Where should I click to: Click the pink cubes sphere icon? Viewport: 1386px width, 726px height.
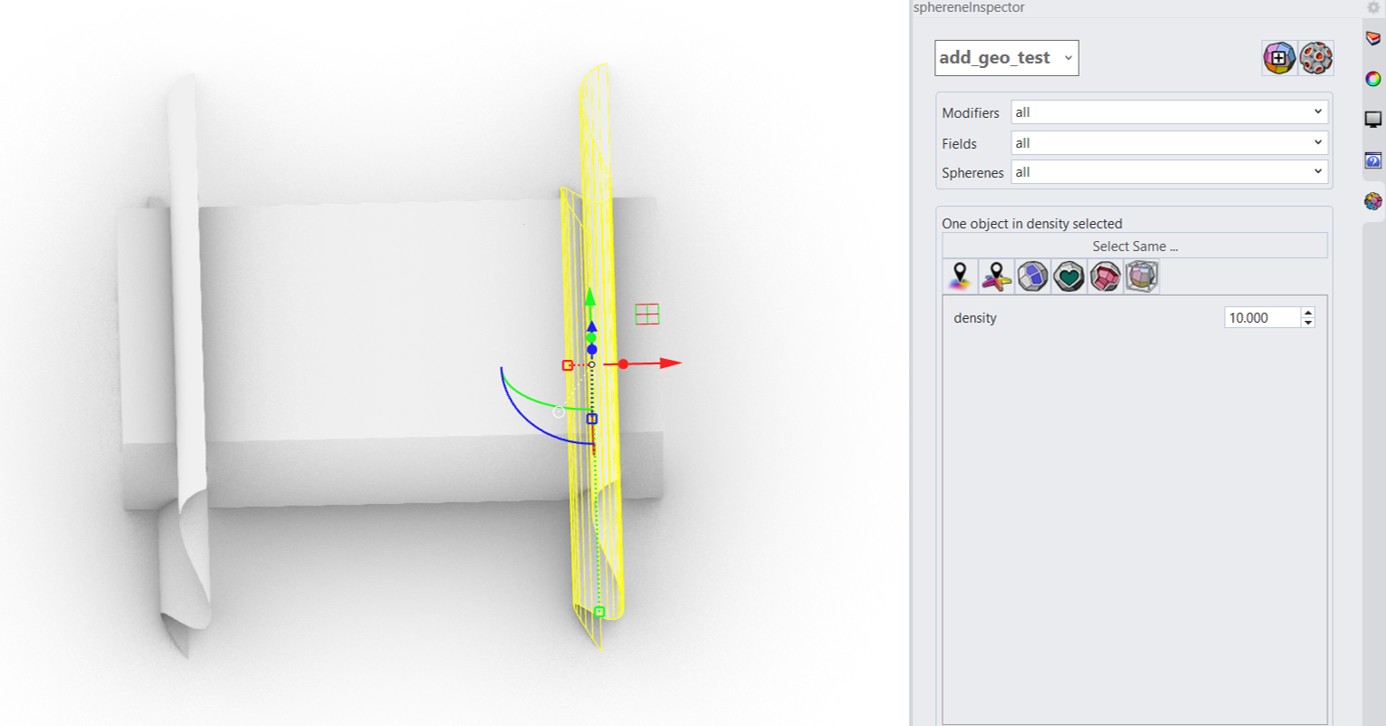tap(1105, 276)
